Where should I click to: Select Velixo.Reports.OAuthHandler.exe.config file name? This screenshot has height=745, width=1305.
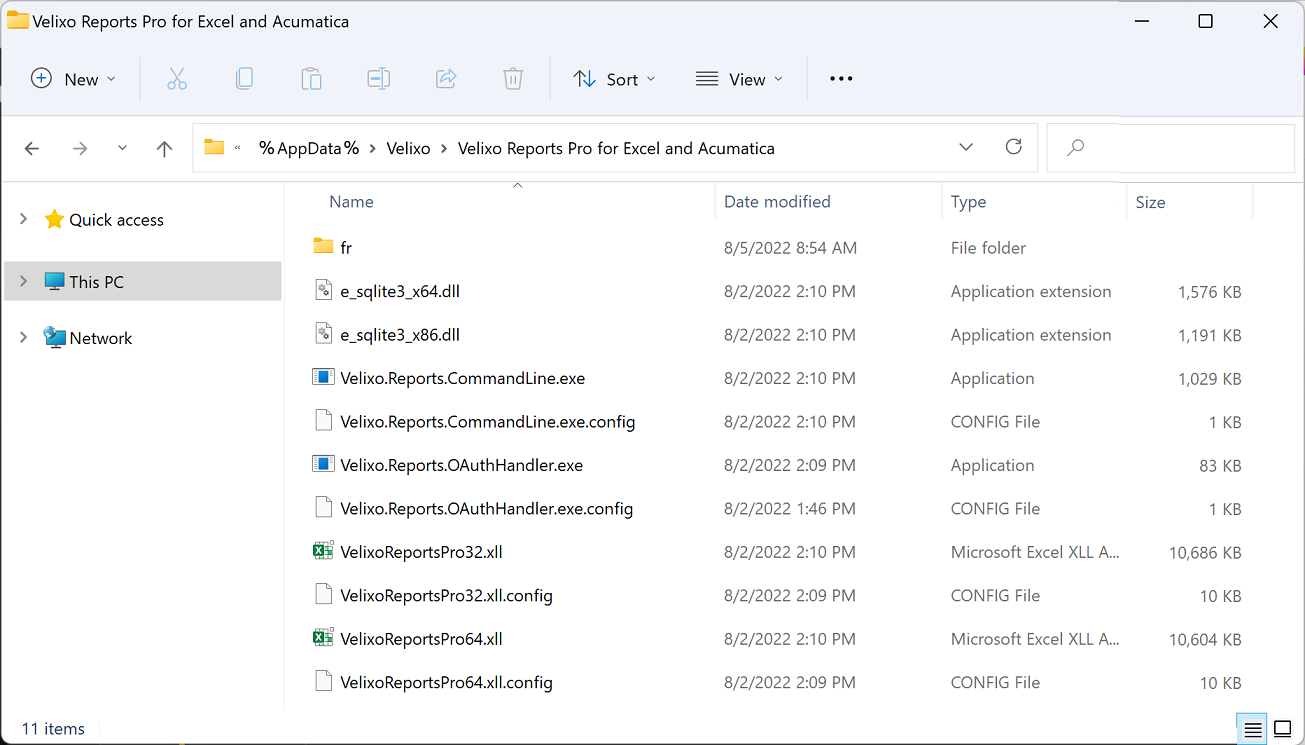click(487, 509)
